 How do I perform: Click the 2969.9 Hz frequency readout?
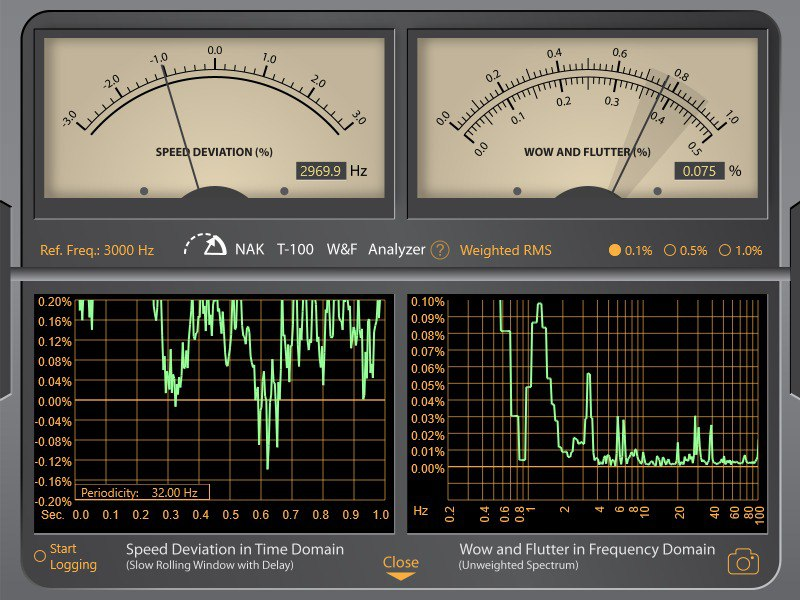(x=320, y=171)
